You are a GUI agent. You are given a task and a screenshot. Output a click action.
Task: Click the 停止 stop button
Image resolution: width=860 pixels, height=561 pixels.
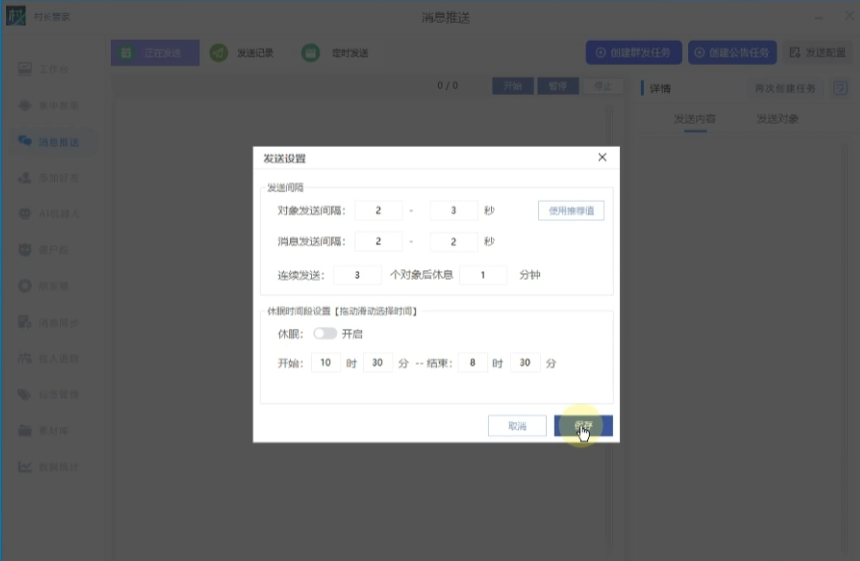coord(603,86)
